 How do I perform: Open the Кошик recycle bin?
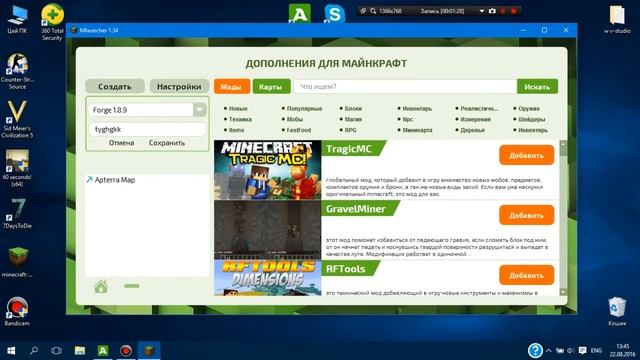(617, 311)
